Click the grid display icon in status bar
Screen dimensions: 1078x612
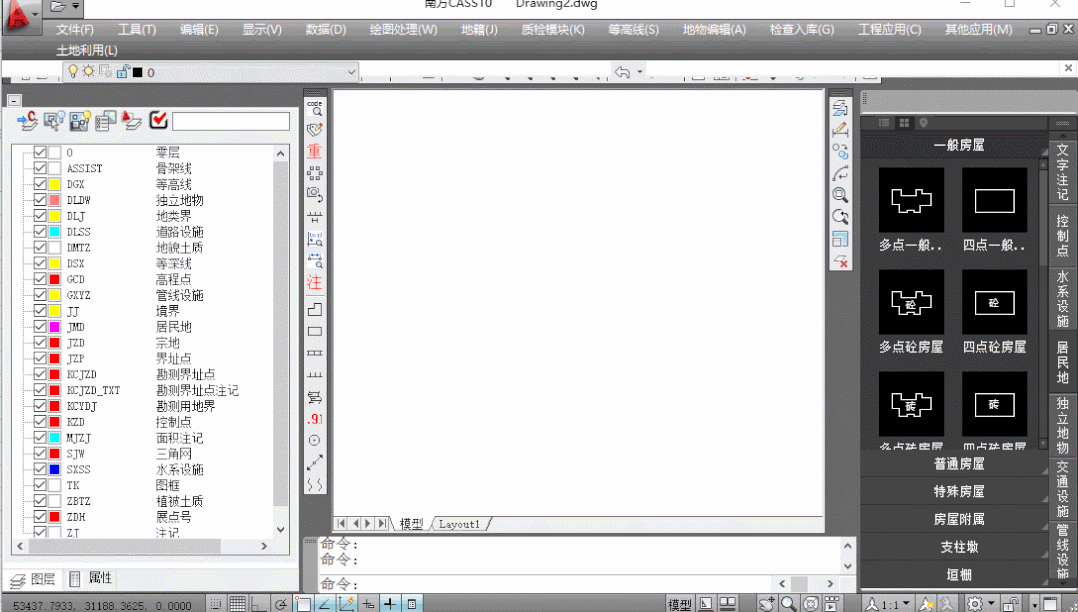click(237, 604)
